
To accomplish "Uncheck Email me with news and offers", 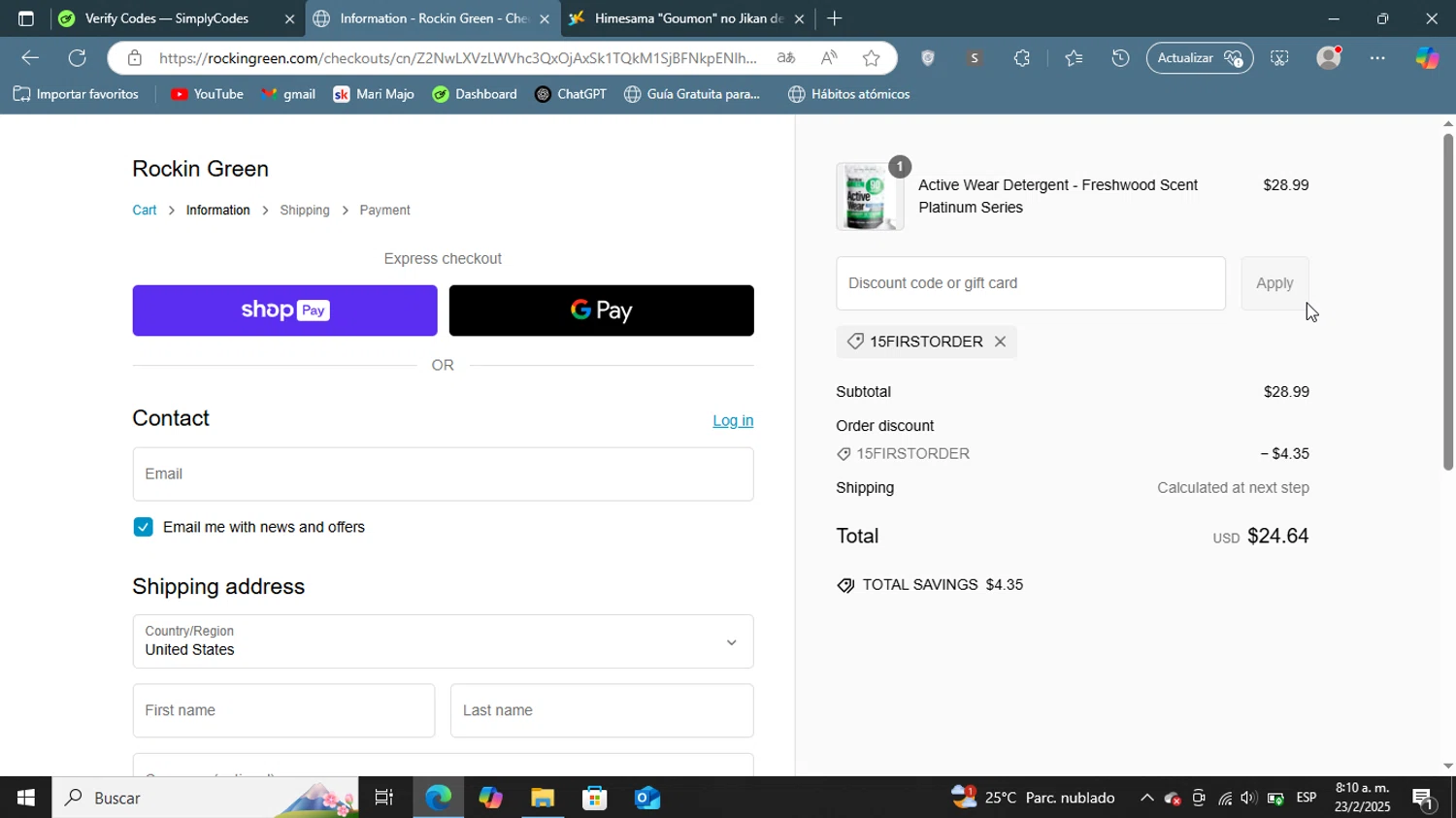I will (x=144, y=527).
